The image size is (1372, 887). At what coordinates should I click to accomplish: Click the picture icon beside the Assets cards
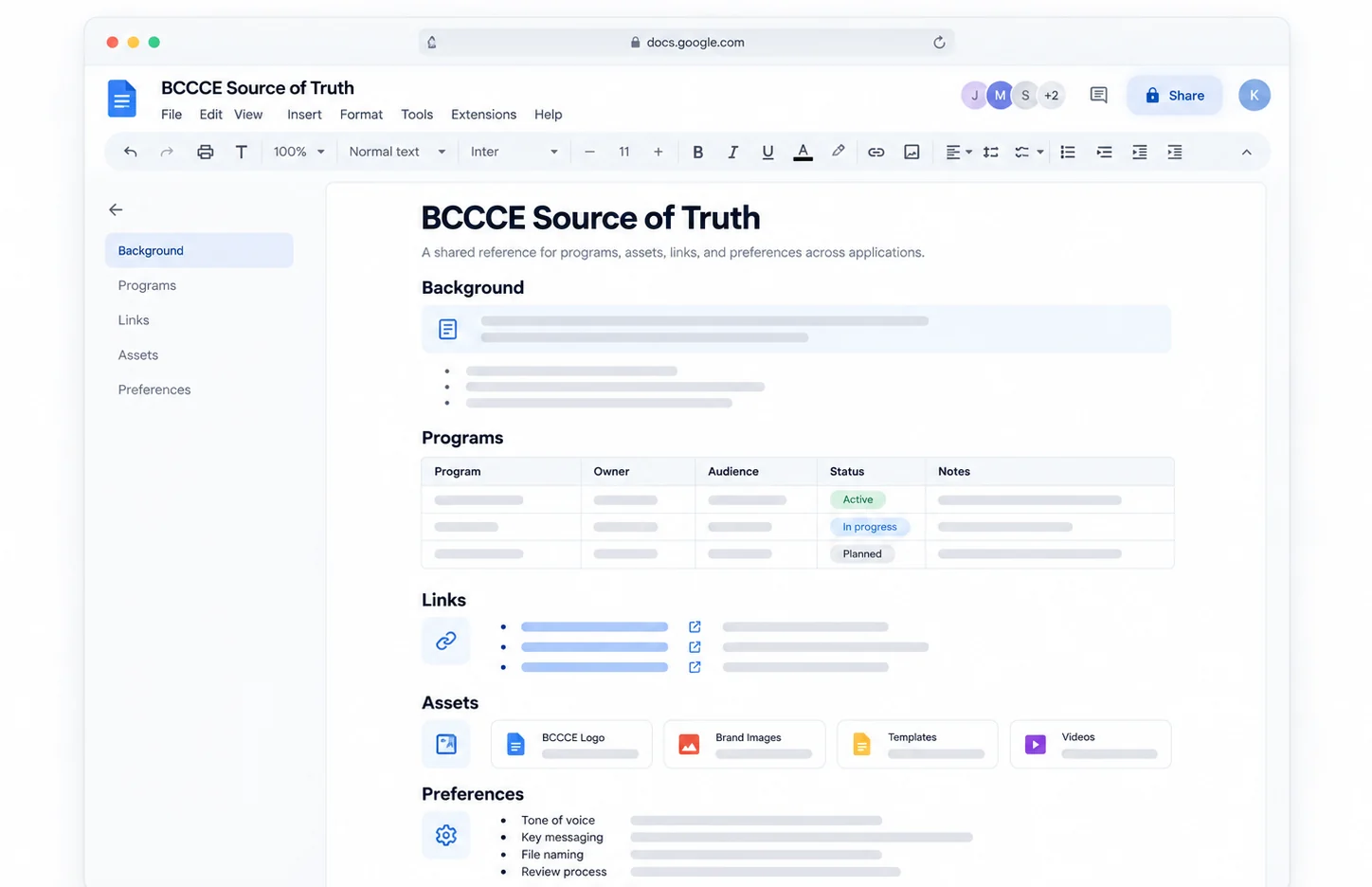(446, 744)
